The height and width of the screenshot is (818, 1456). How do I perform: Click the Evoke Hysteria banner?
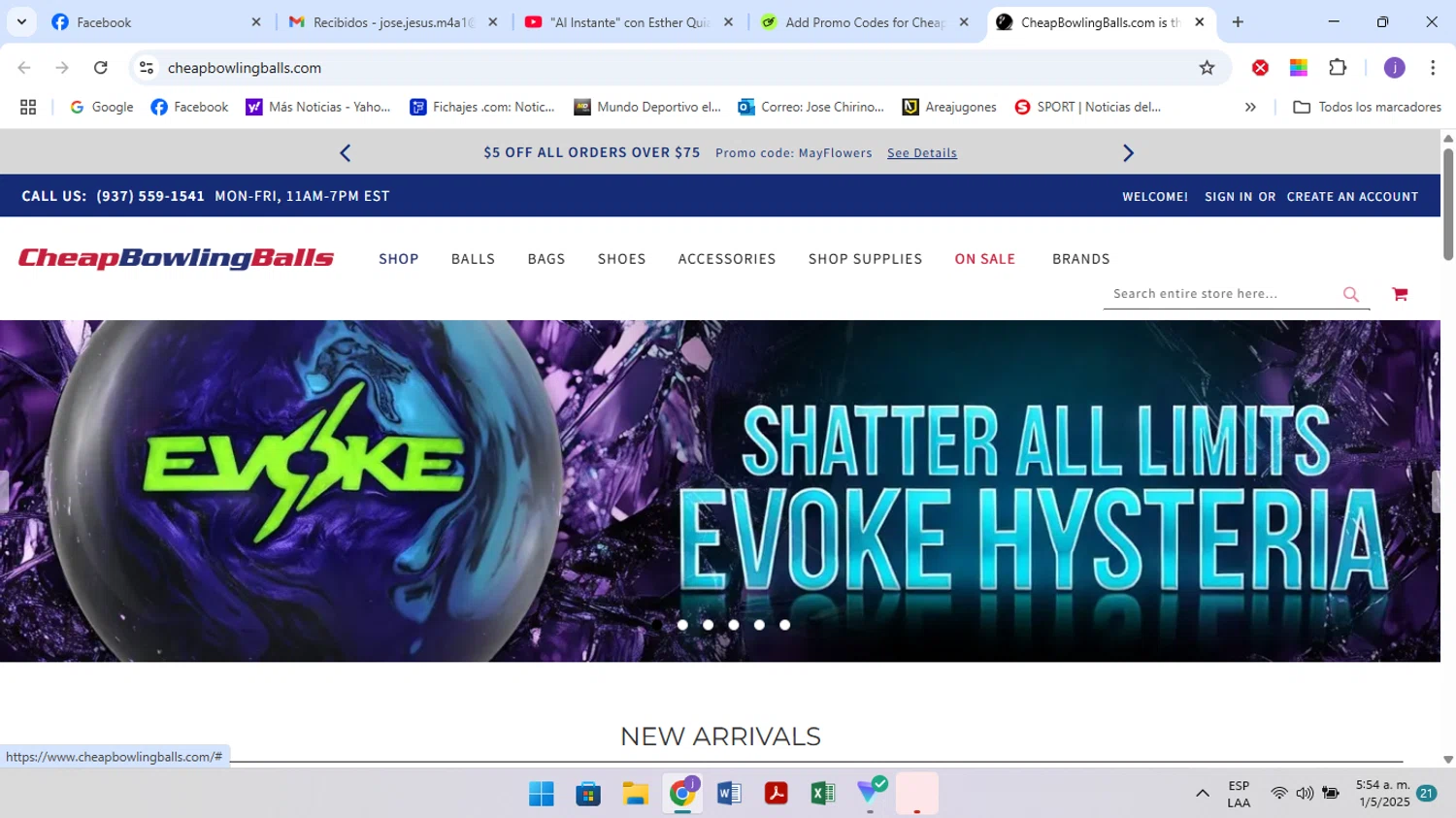(720, 491)
